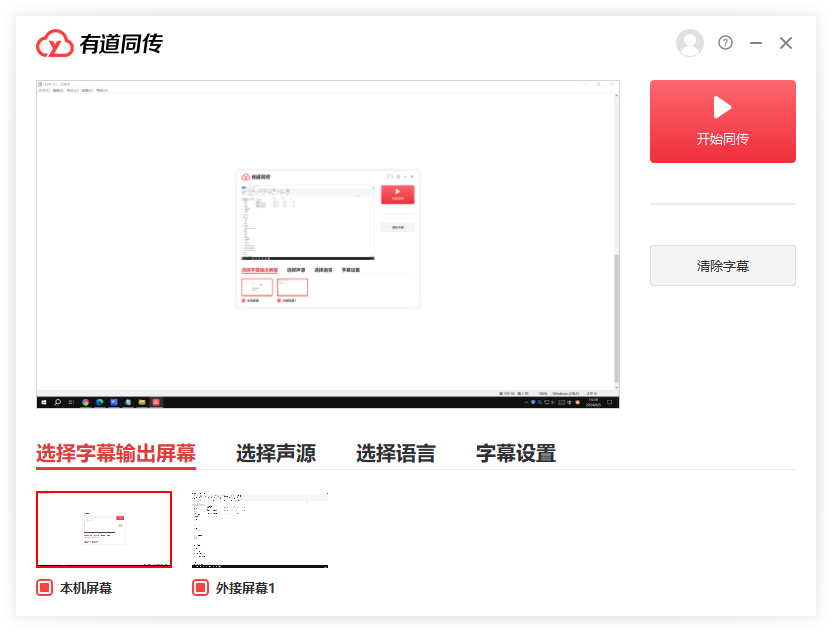
Task: Click the 清除字幕 button
Action: pyautogui.click(x=723, y=265)
